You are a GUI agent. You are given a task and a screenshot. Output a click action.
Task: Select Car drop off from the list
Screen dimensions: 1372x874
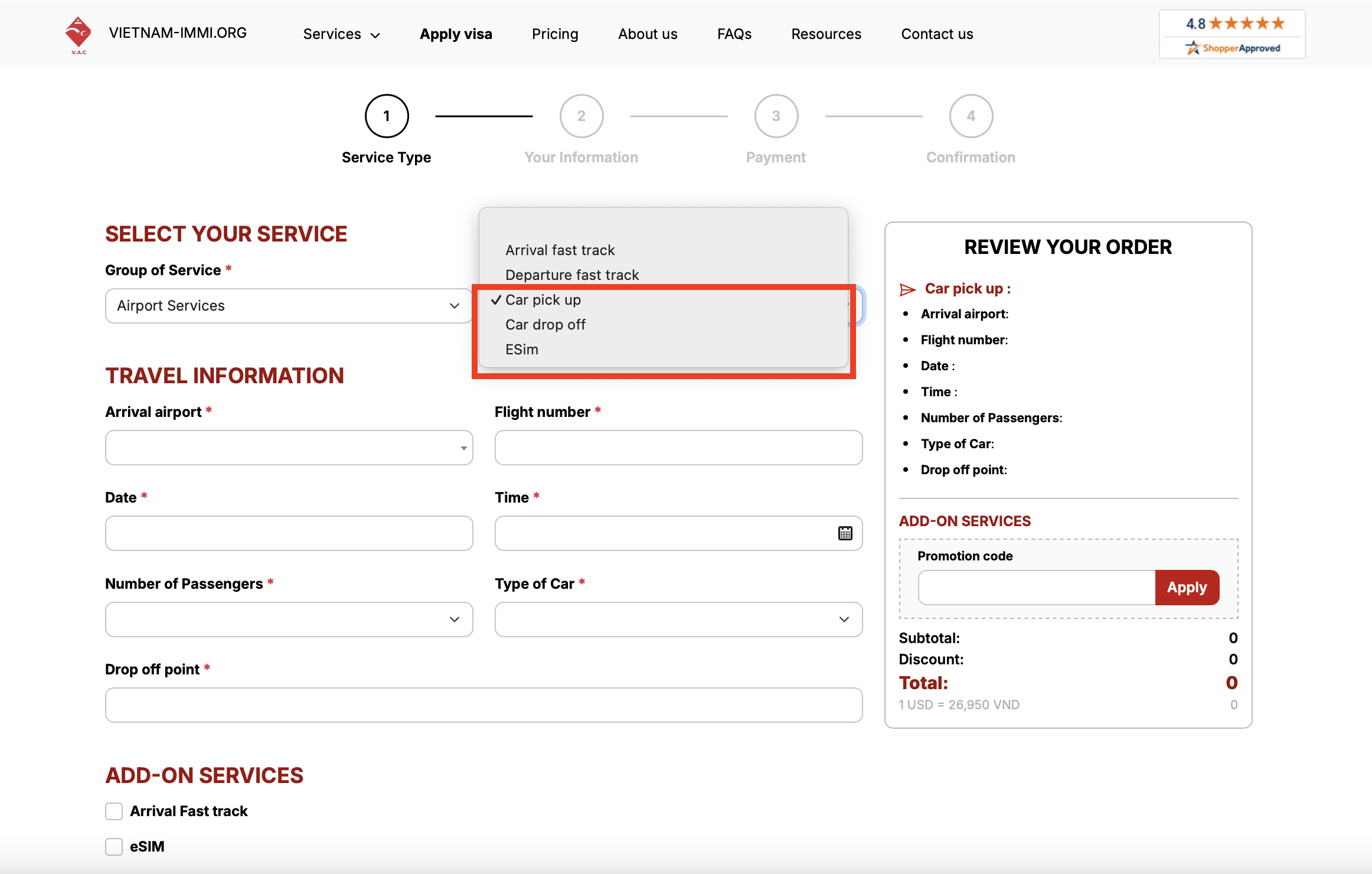545,325
